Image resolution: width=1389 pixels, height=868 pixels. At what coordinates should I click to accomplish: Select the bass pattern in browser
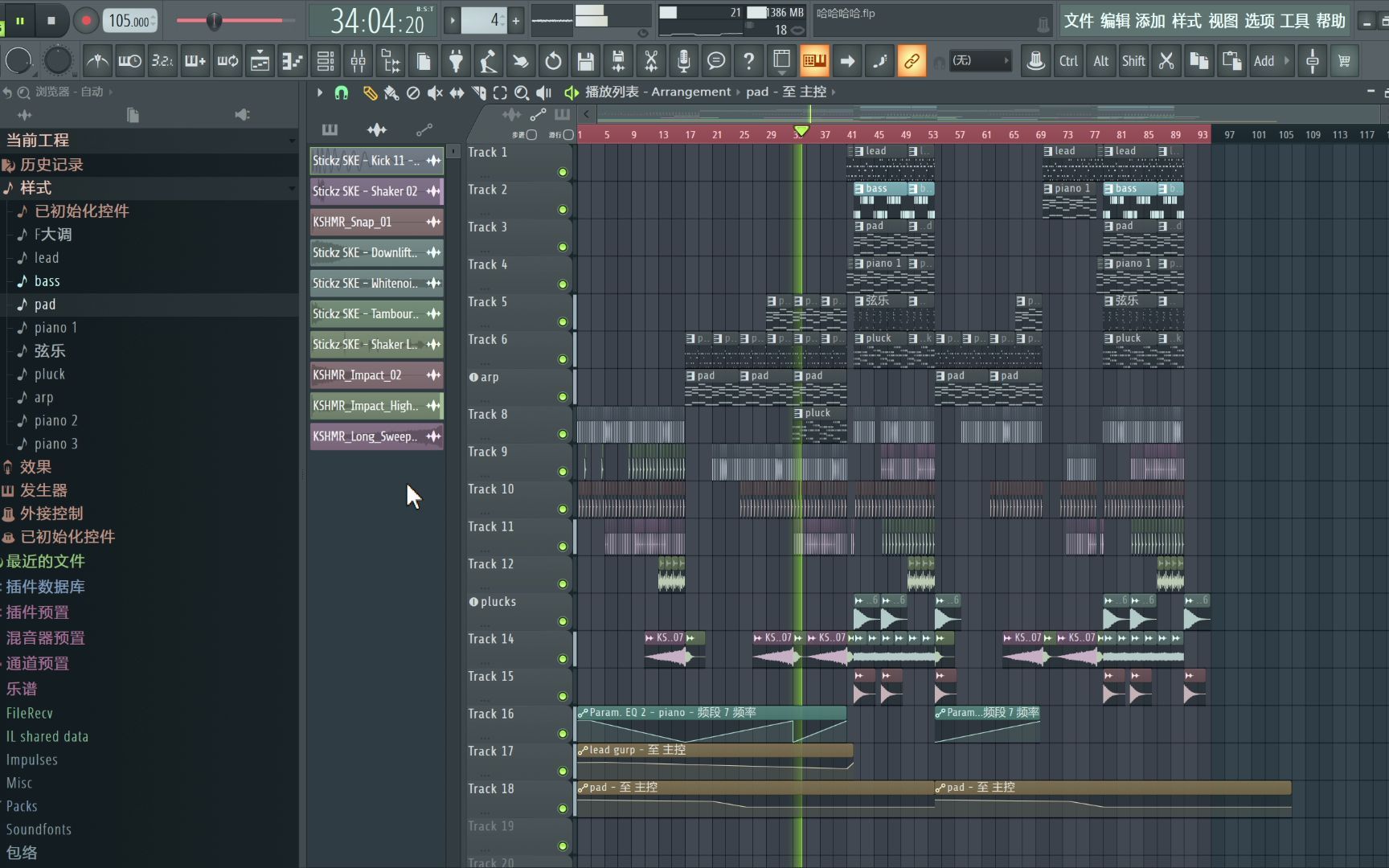tap(47, 281)
